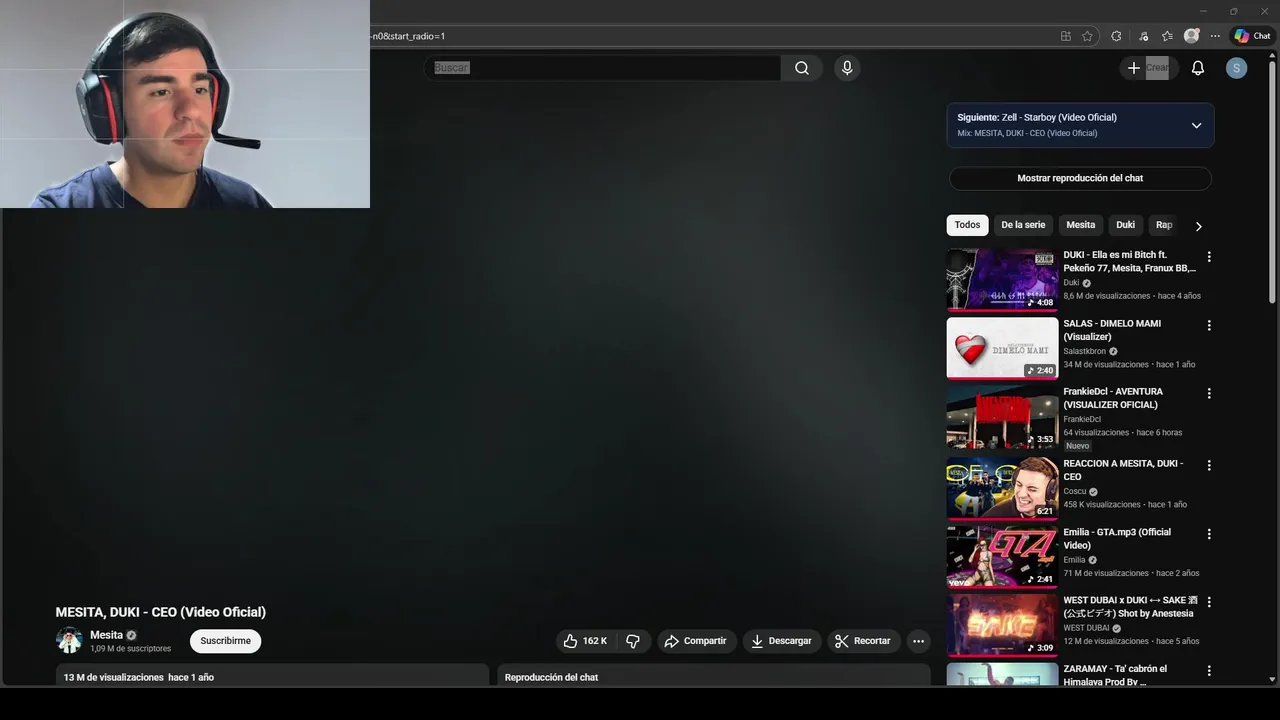Viewport: 1280px width, 720px height.
Task: Open options for 'WEST DUBAI x DUKI'
Action: tap(1209, 602)
